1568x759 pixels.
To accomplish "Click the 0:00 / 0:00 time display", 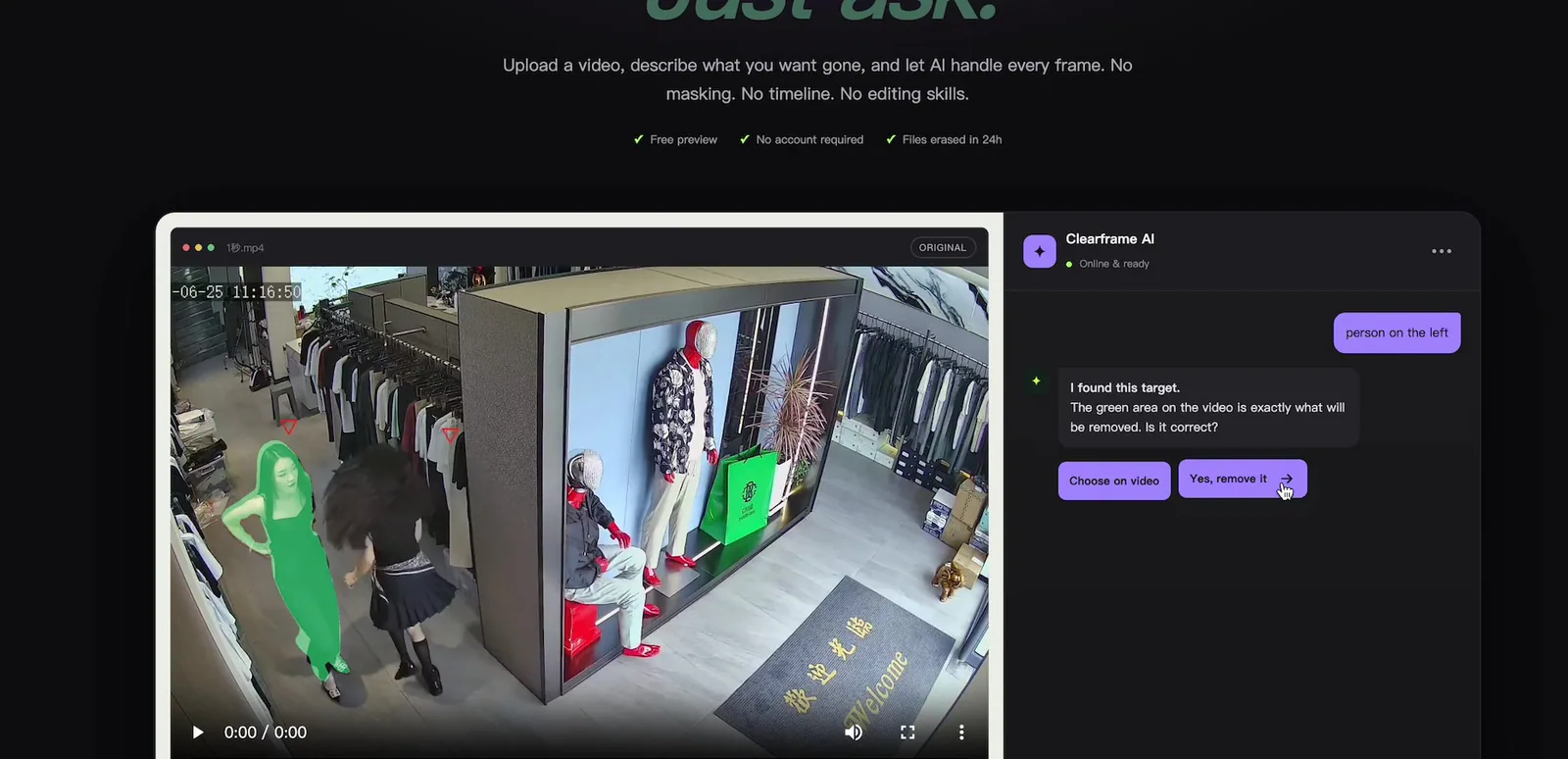I will (x=266, y=733).
